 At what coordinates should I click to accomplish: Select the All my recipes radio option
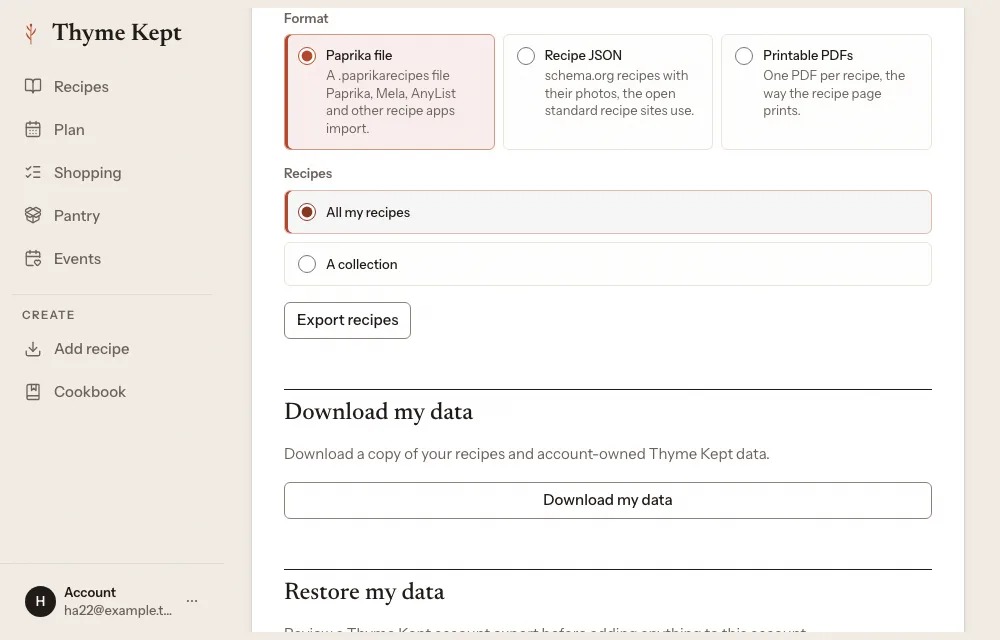click(307, 212)
